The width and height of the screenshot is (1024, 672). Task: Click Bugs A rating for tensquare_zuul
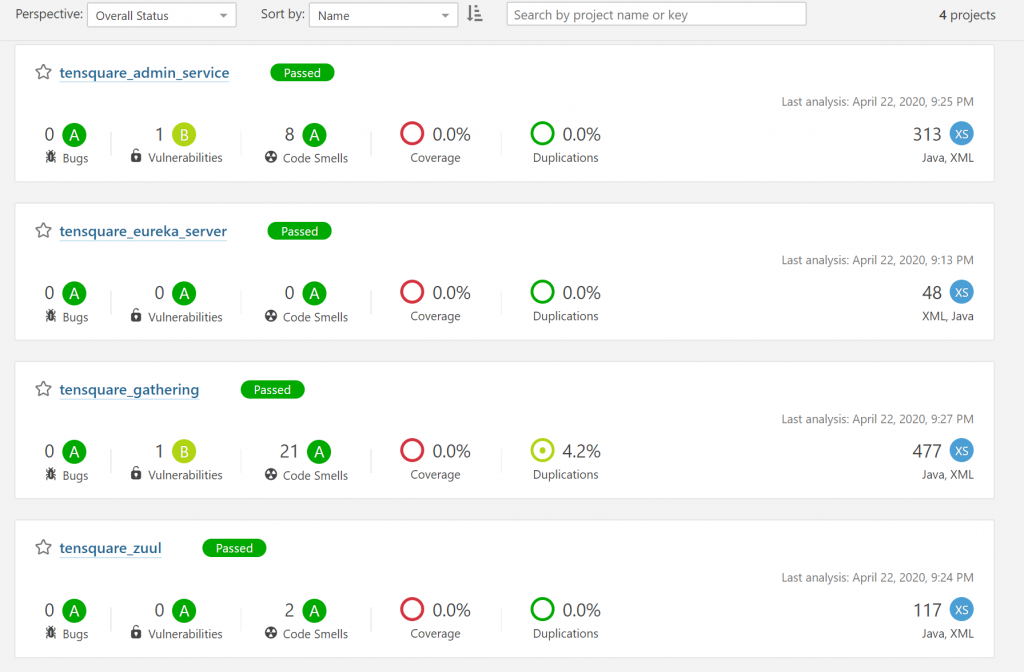click(x=74, y=611)
